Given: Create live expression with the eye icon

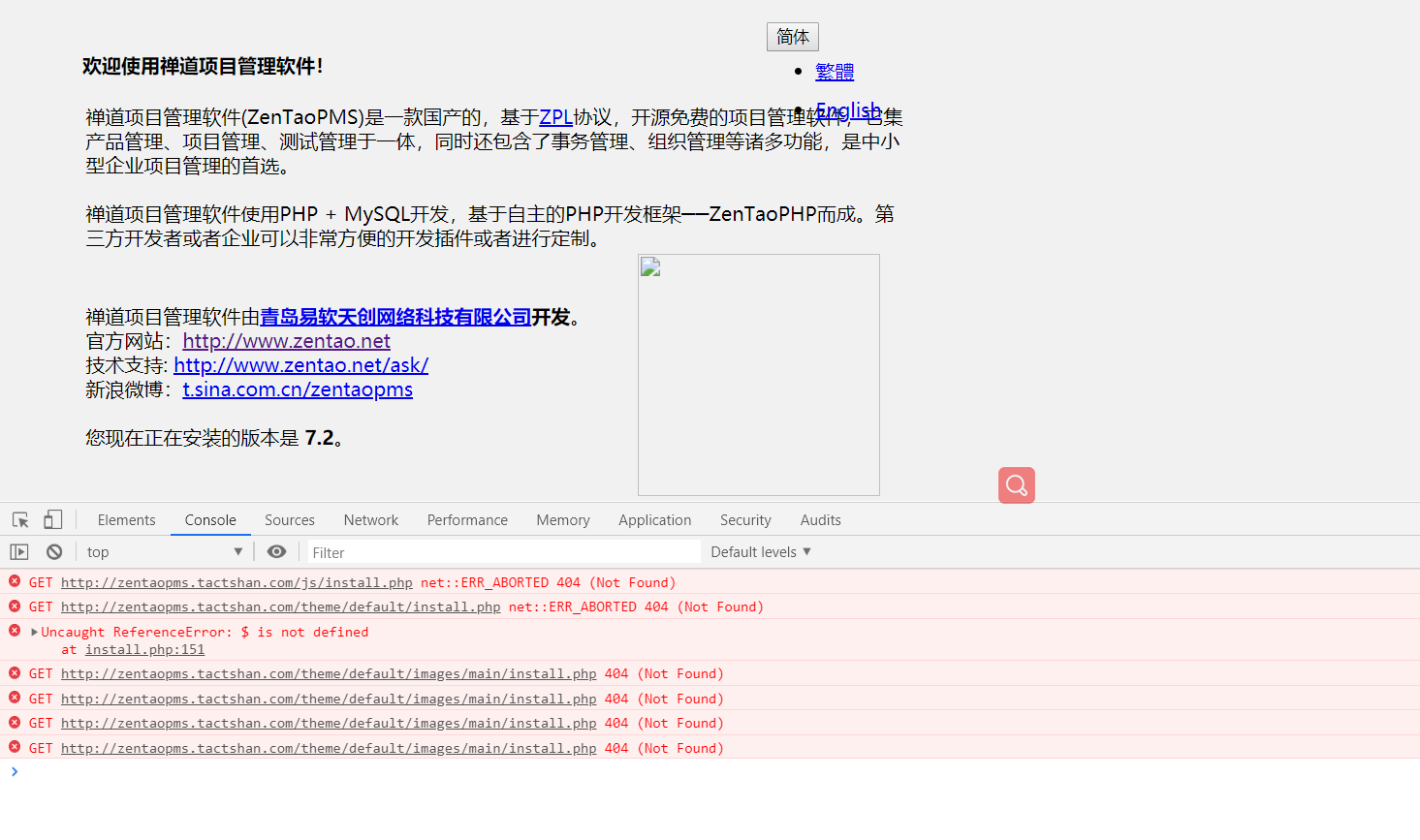Looking at the screenshot, I should pos(276,552).
